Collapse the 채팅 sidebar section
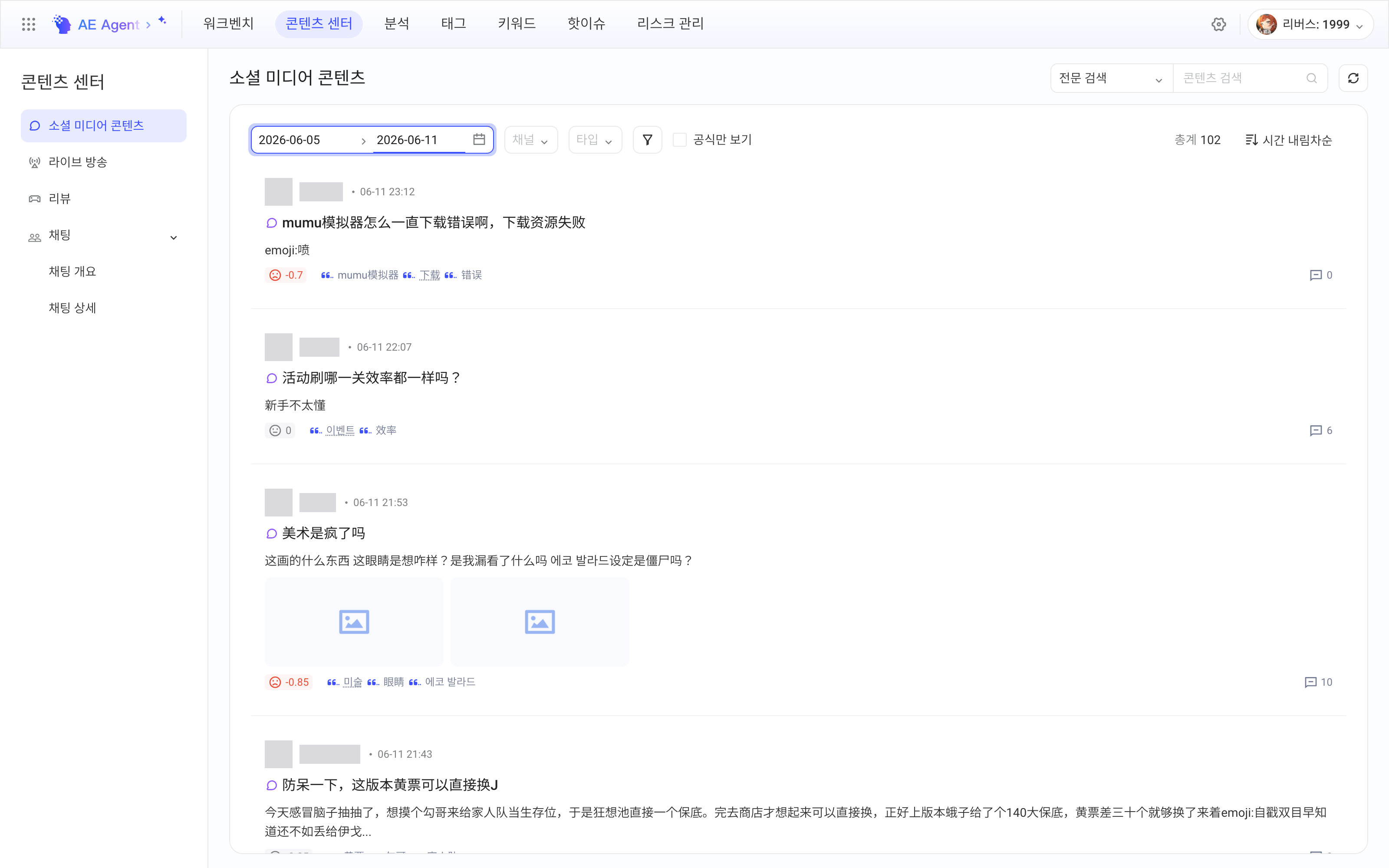Image resolution: width=1389 pixels, height=868 pixels. [x=173, y=237]
